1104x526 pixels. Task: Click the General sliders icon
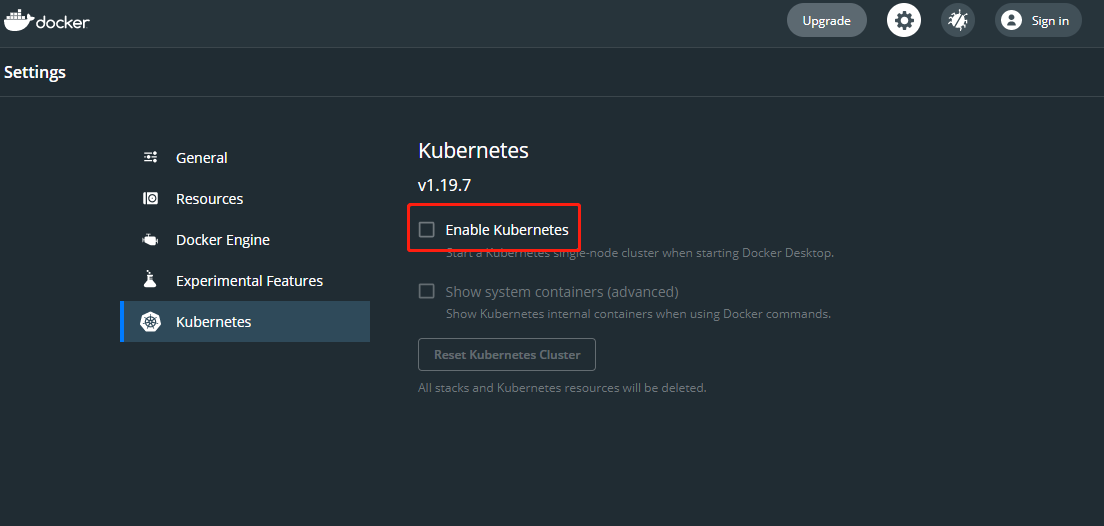[151, 157]
